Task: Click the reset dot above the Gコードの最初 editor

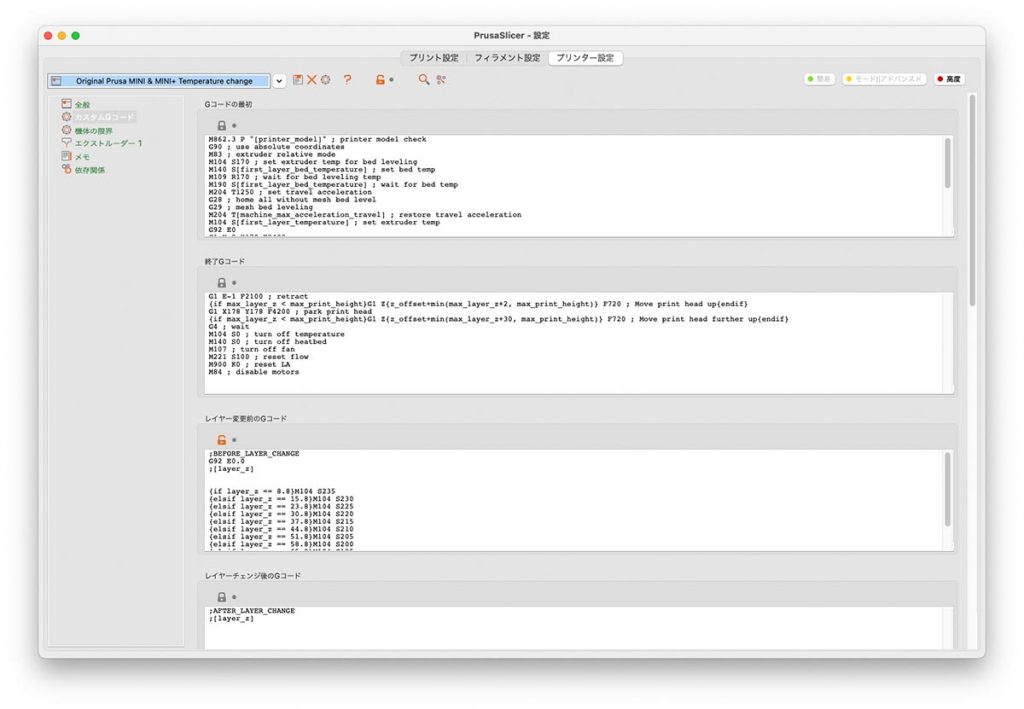Action: coord(234,125)
